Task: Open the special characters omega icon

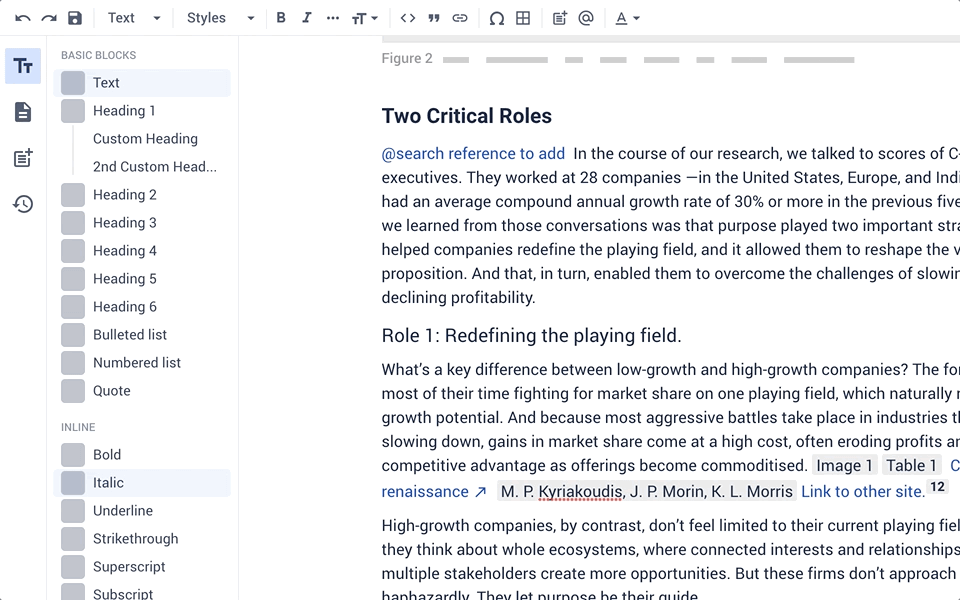Action: click(x=496, y=17)
